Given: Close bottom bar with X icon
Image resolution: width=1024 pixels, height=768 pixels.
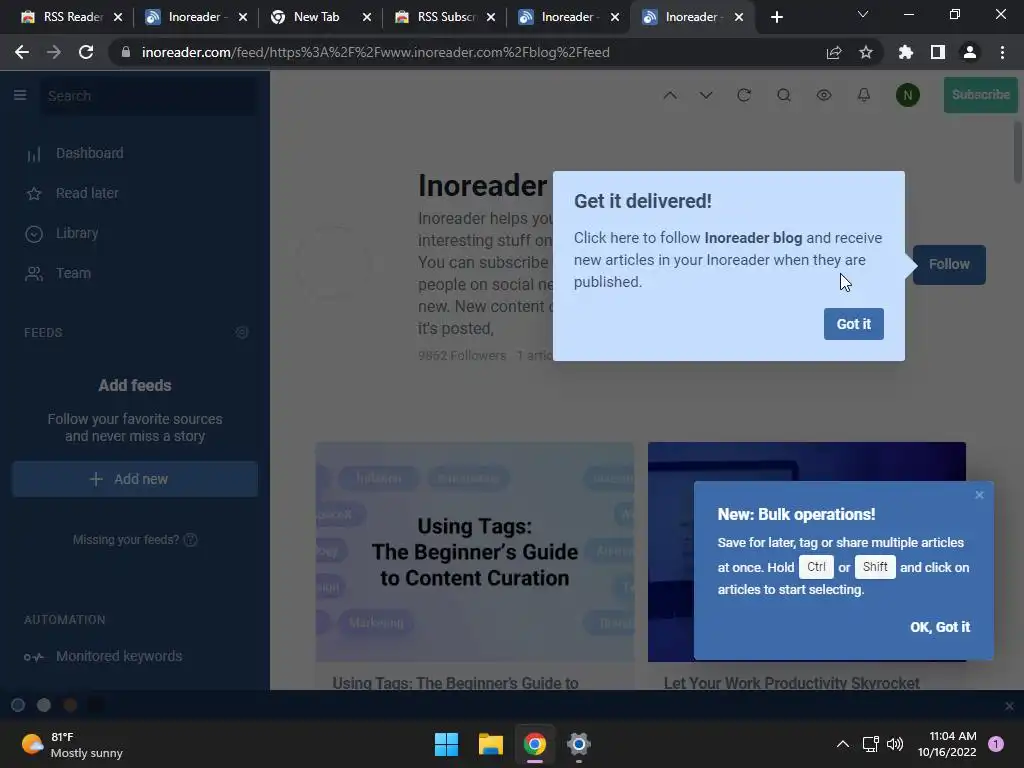Looking at the screenshot, I should click(x=1009, y=706).
